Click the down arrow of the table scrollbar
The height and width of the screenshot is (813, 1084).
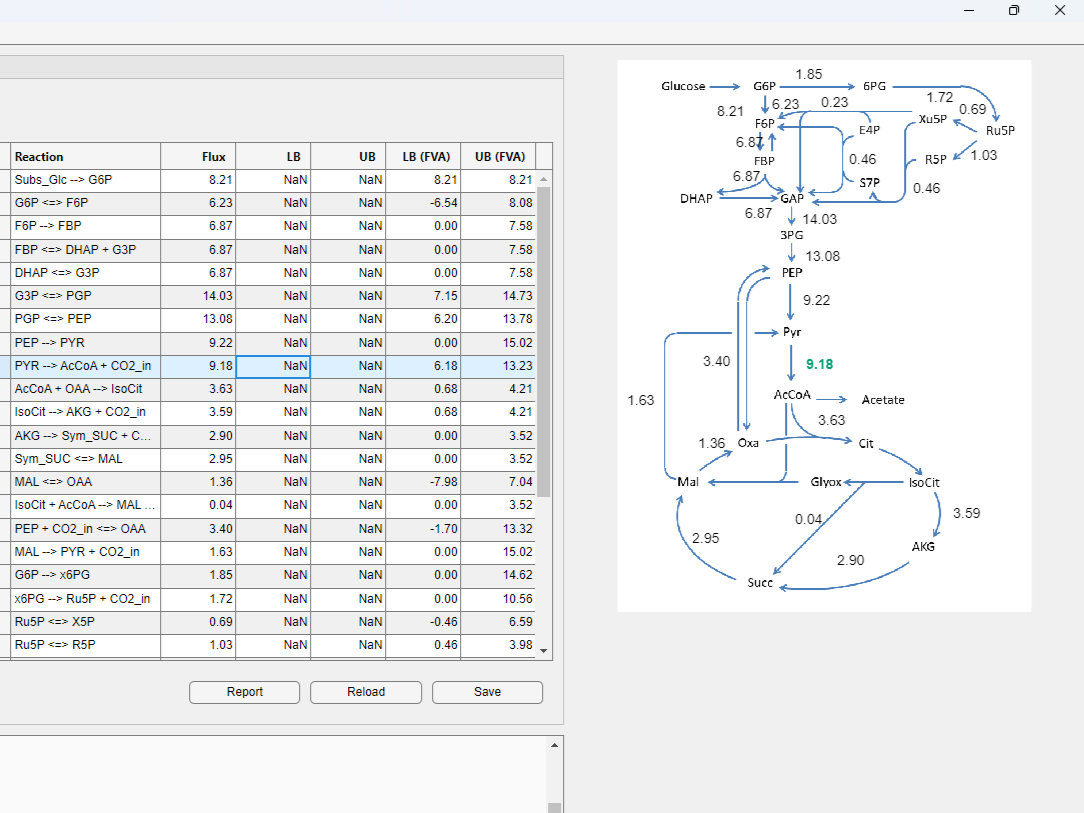pos(543,650)
